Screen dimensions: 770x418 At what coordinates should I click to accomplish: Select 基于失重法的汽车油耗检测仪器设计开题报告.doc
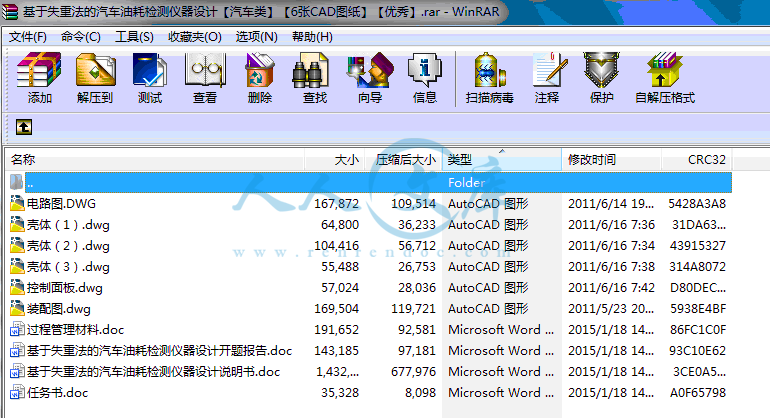click(159, 351)
